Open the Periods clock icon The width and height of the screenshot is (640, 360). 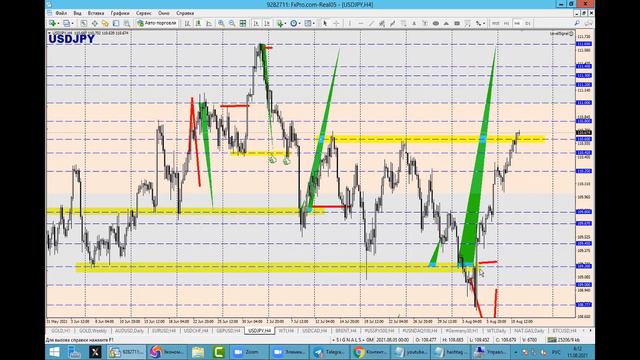point(293,23)
